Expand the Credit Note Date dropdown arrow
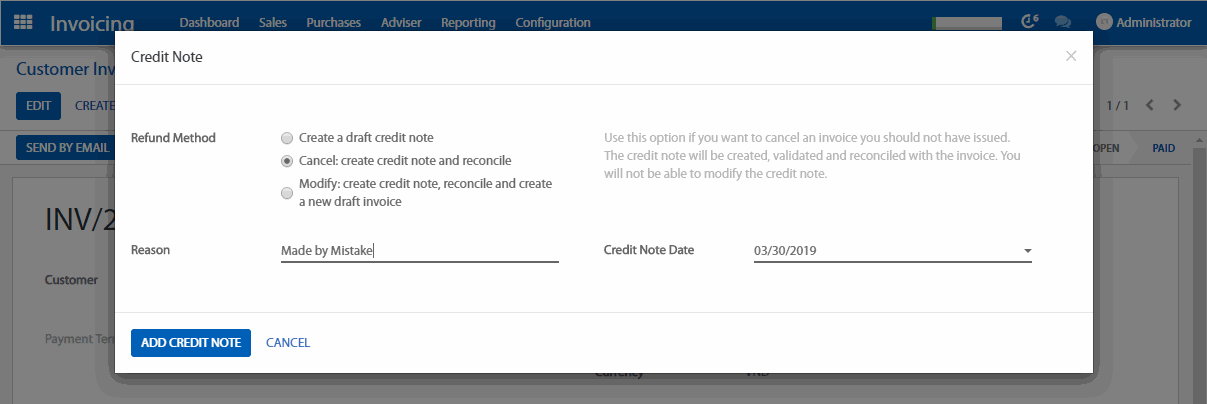The image size is (1207, 404). (1027, 251)
